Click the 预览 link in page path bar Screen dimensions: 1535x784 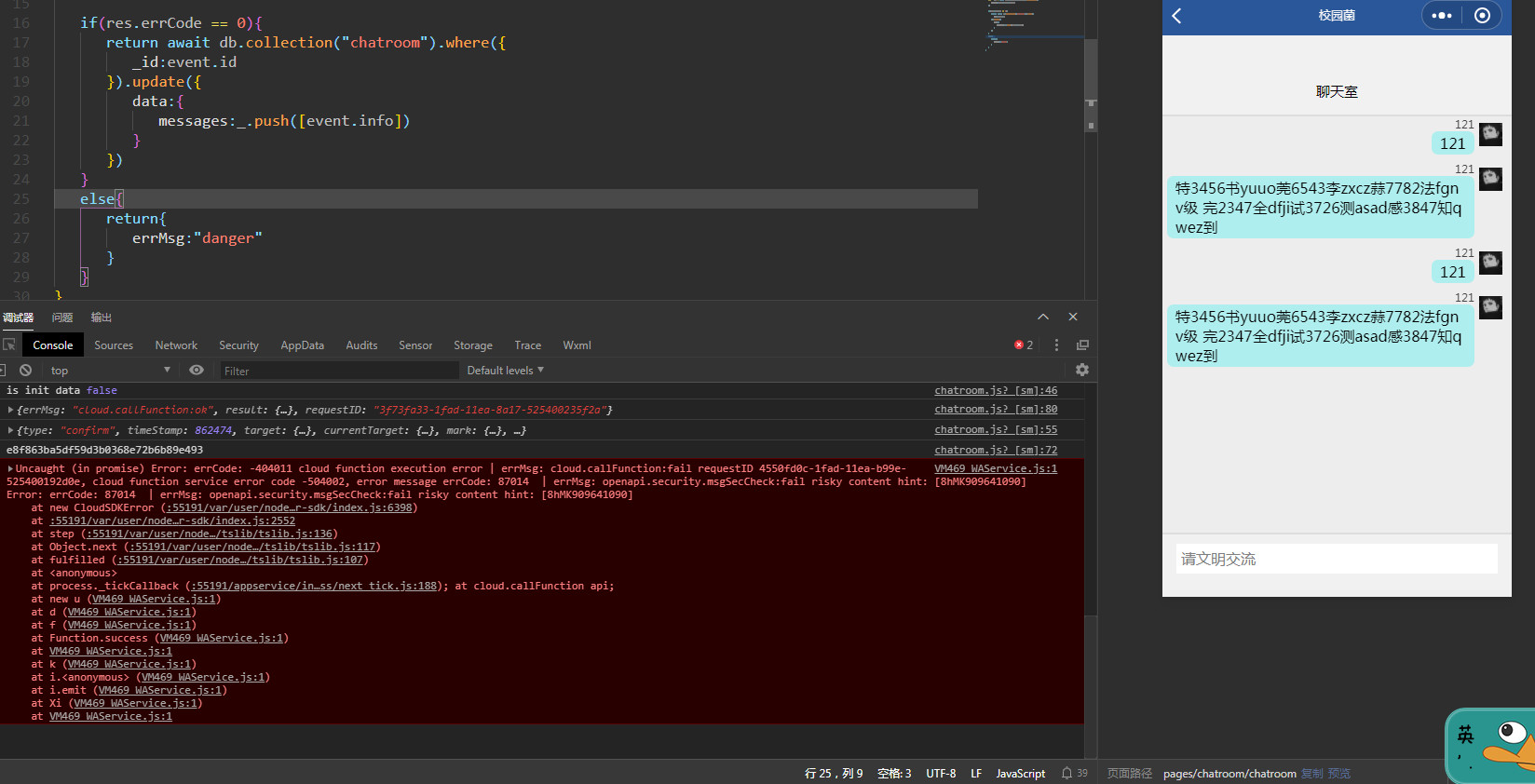[x=1338, y=773]
